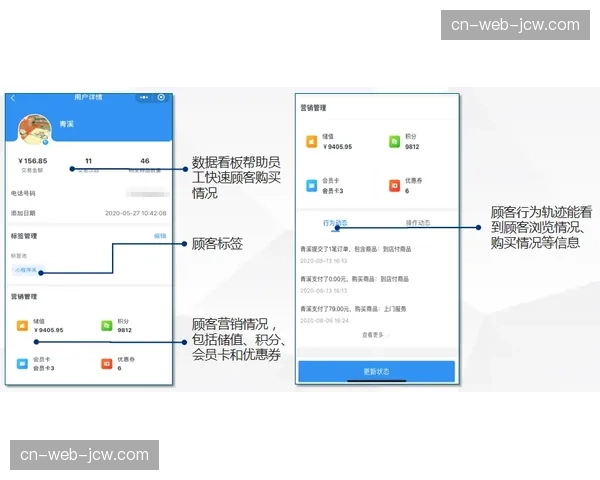Tap the 青溪 user avatar picture
Screen dimensions: 600x480
click(35, 129)
